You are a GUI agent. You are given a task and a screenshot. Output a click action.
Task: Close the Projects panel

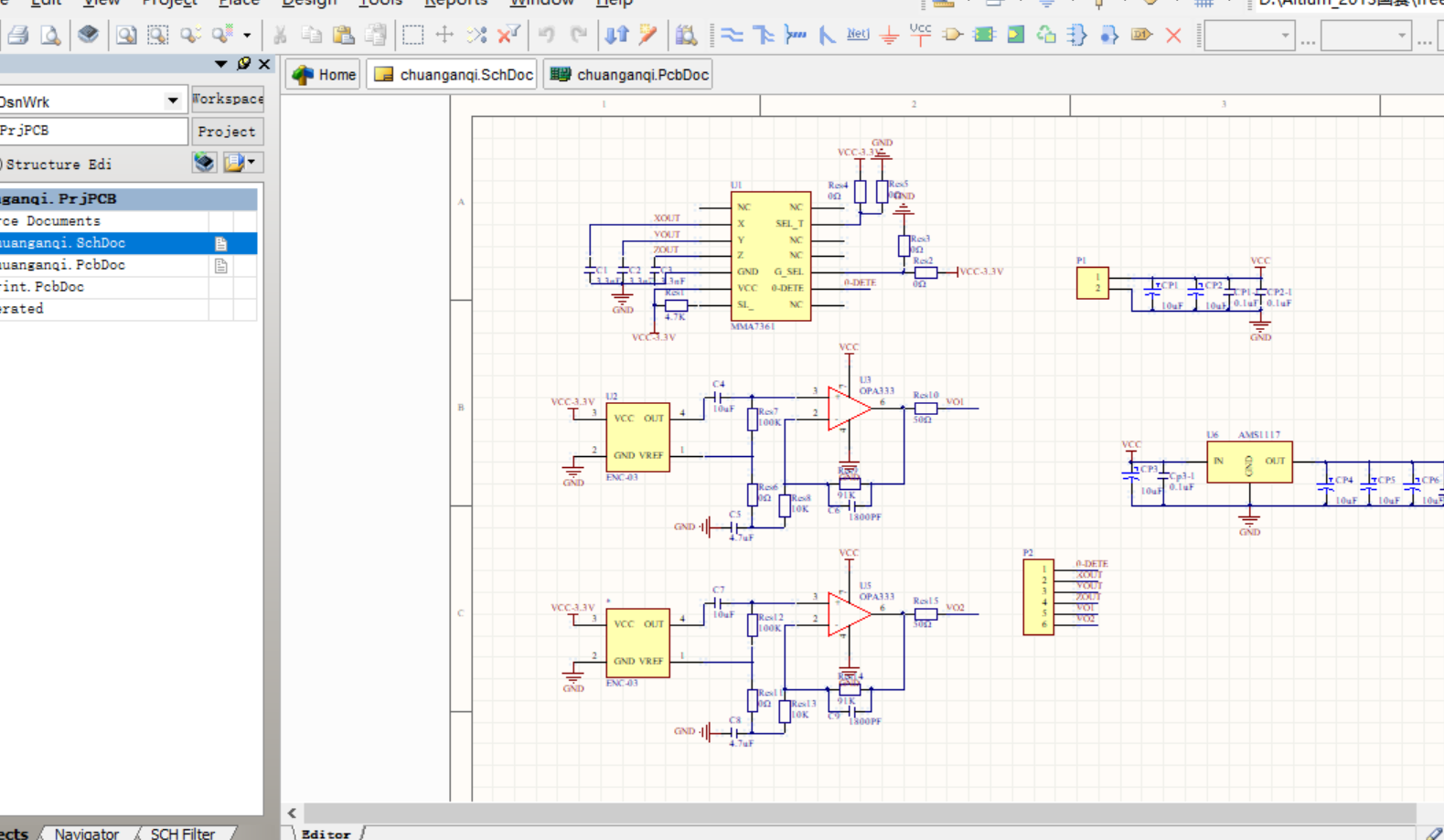point(264,63)
